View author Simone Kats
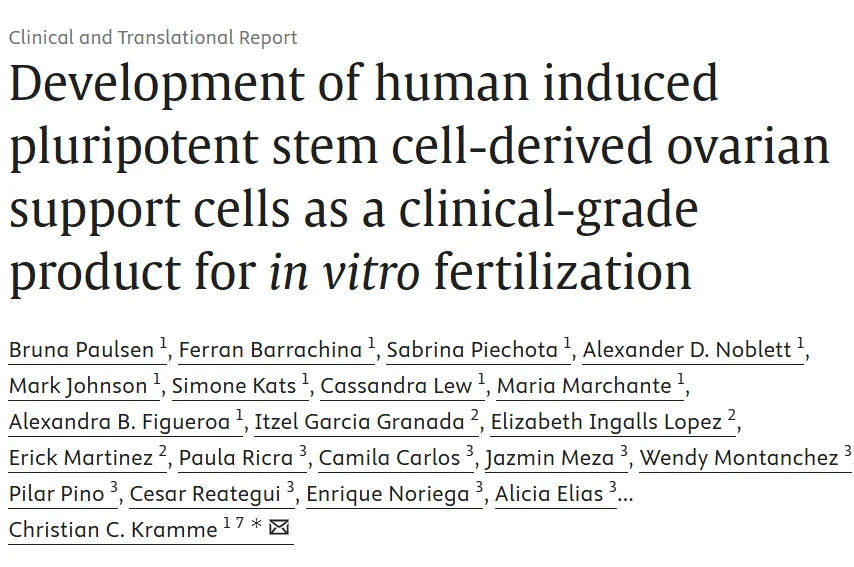 234,386
